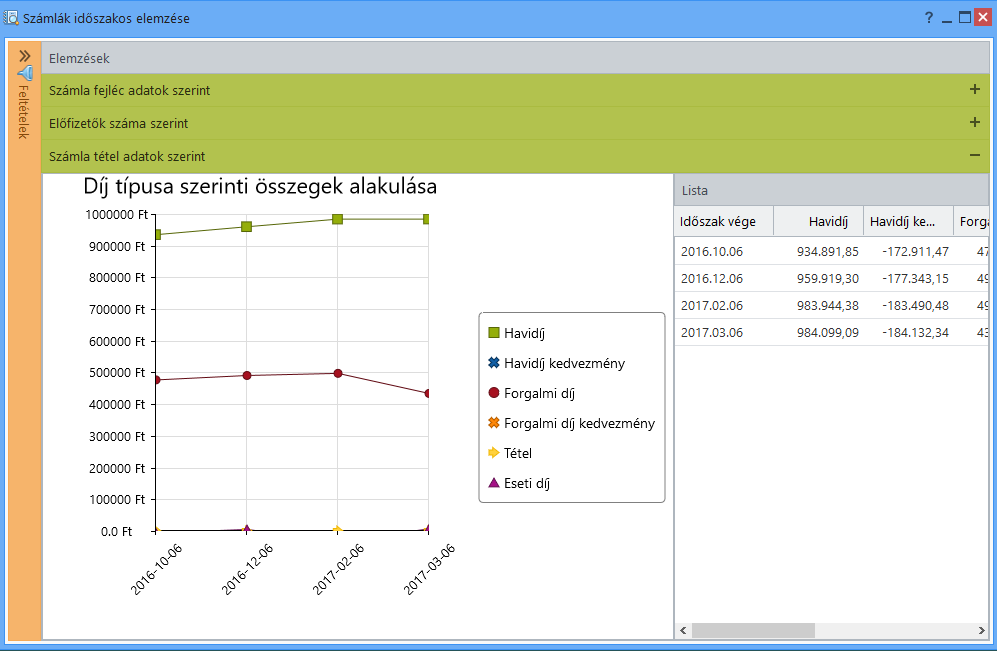The width and height of the screenshot is (997, 651).
Task: Sort by Havidíj column header
Action: point(818,221)
